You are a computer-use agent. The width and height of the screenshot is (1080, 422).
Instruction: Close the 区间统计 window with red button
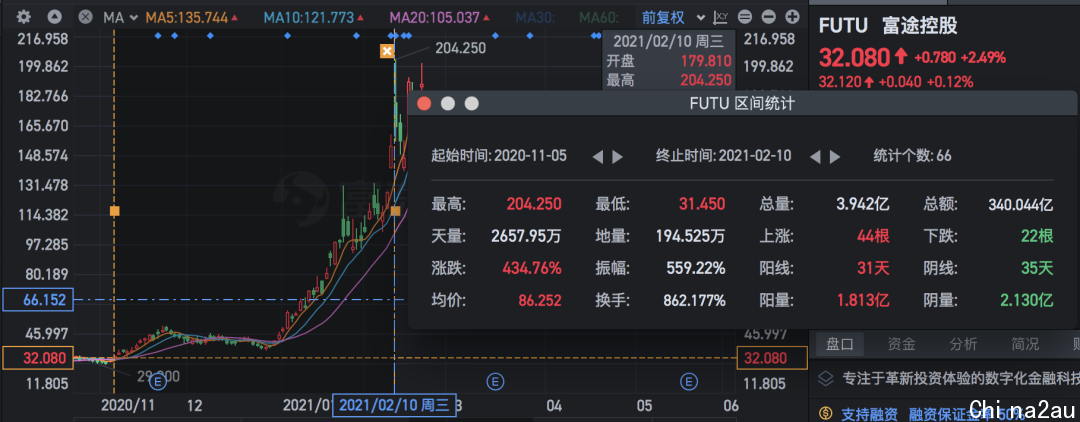point(424,104)
